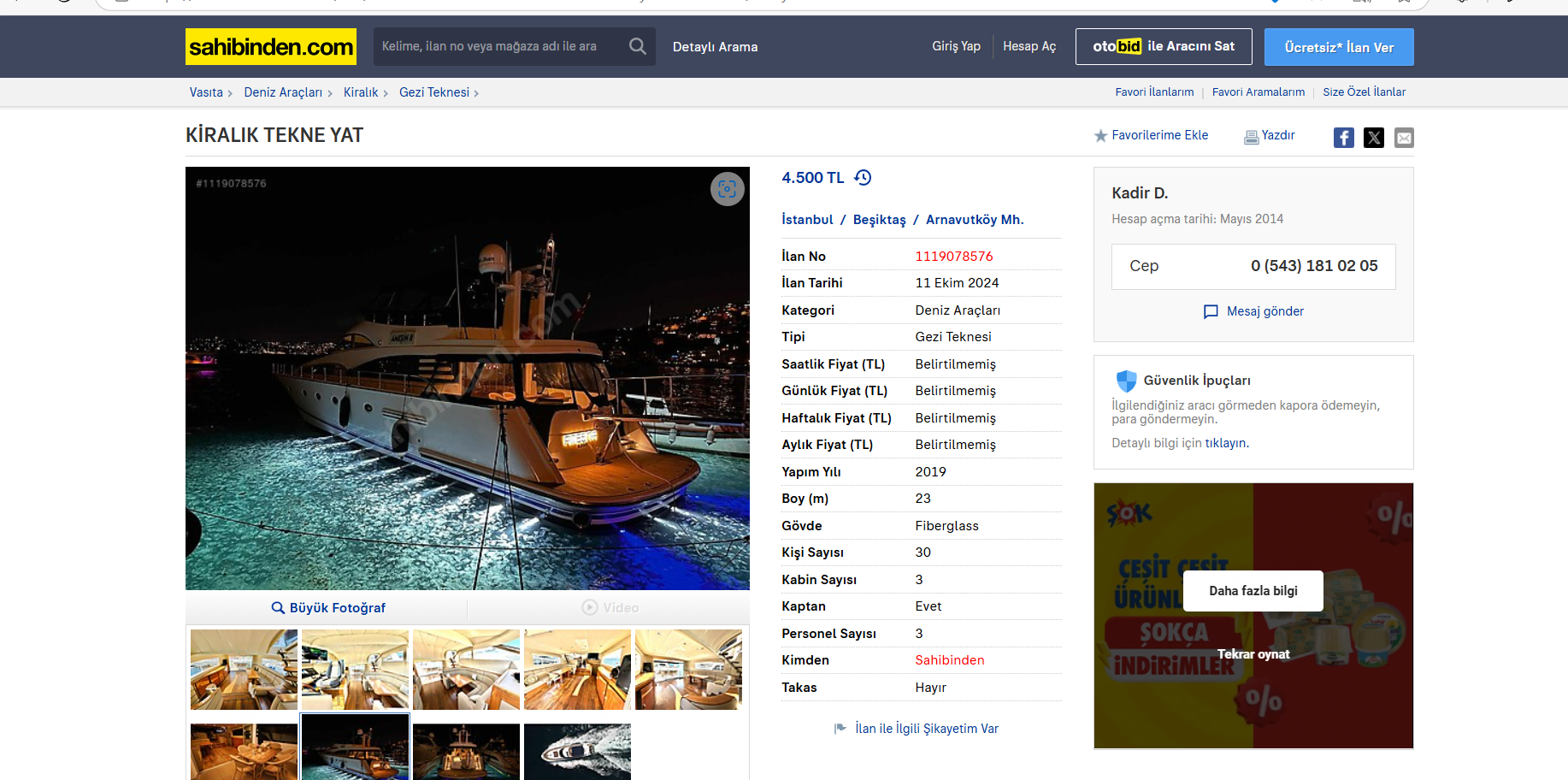This screenshot has width=1568, height=780.
Task: Click the sahibinden.com logo
Action: 271,46
